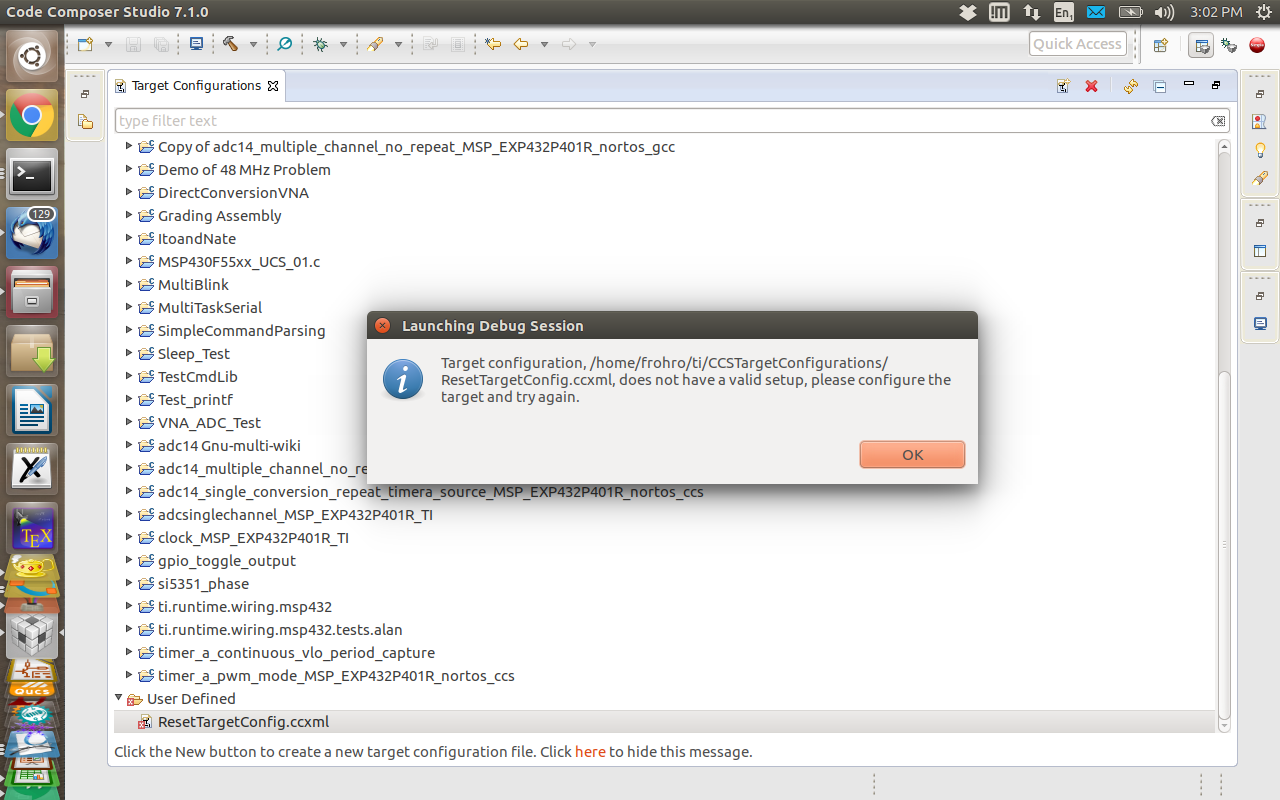Focus the Quick Access field
The height and width of the screenshot is (800, 1280).
tap(1077, 44)
